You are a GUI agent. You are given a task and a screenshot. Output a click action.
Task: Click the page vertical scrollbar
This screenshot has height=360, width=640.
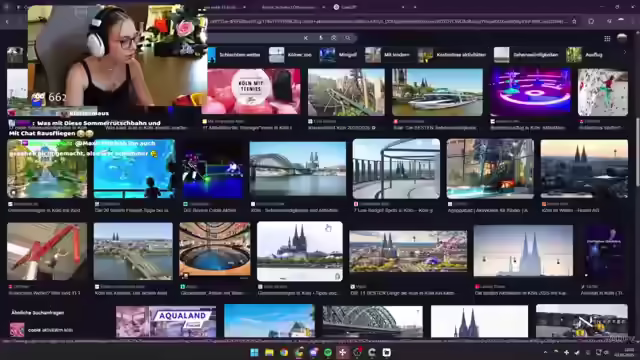click(637, 151)
